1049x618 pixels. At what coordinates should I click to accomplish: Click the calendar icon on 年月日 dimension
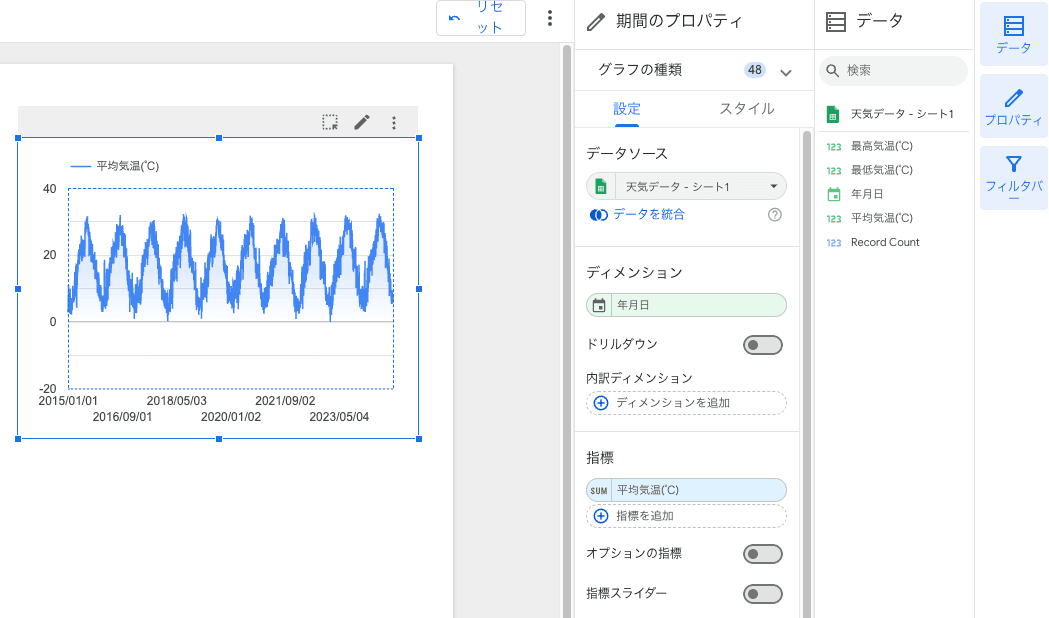[600, 306]
